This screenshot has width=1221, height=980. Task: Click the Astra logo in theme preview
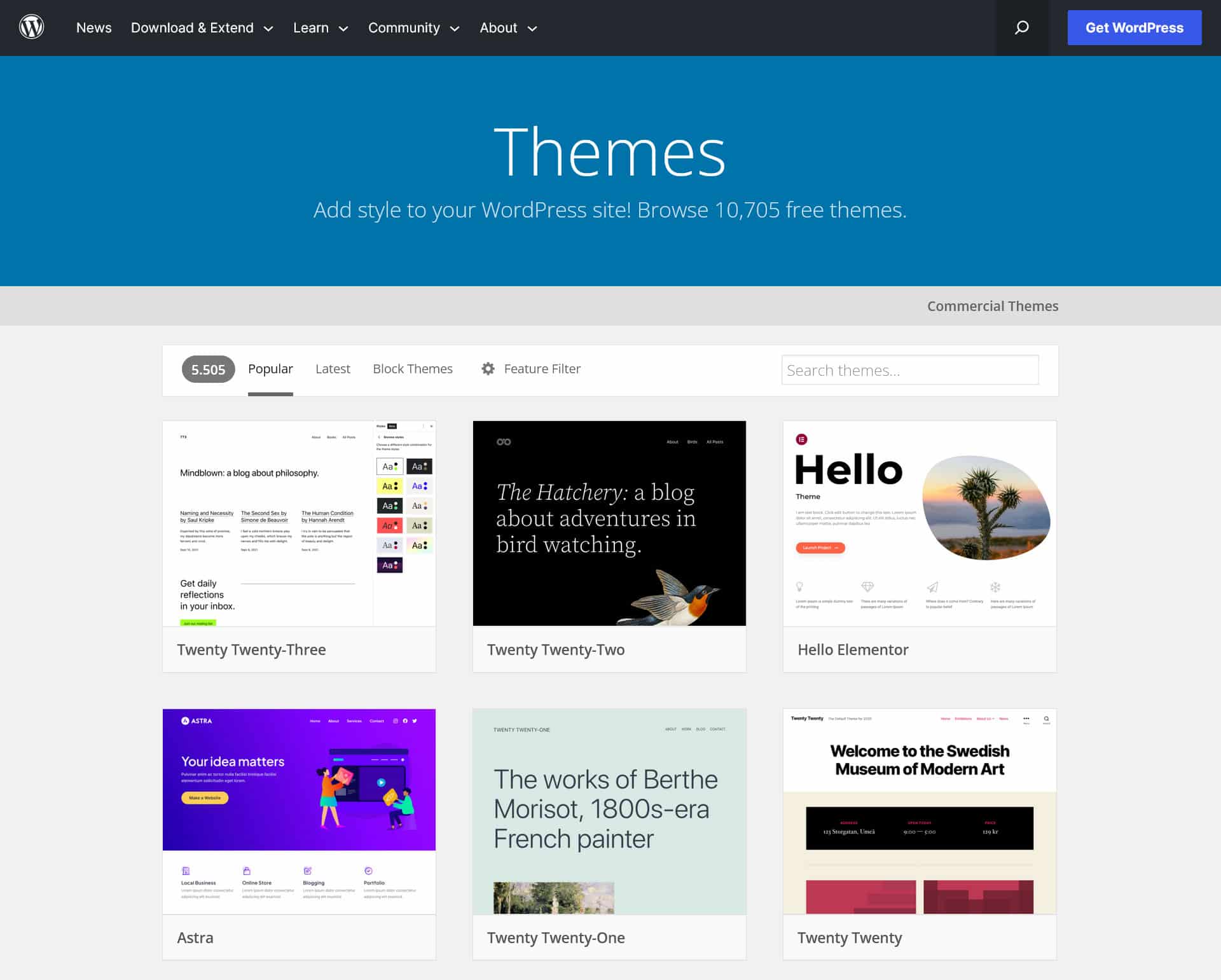tap(197, 721)
